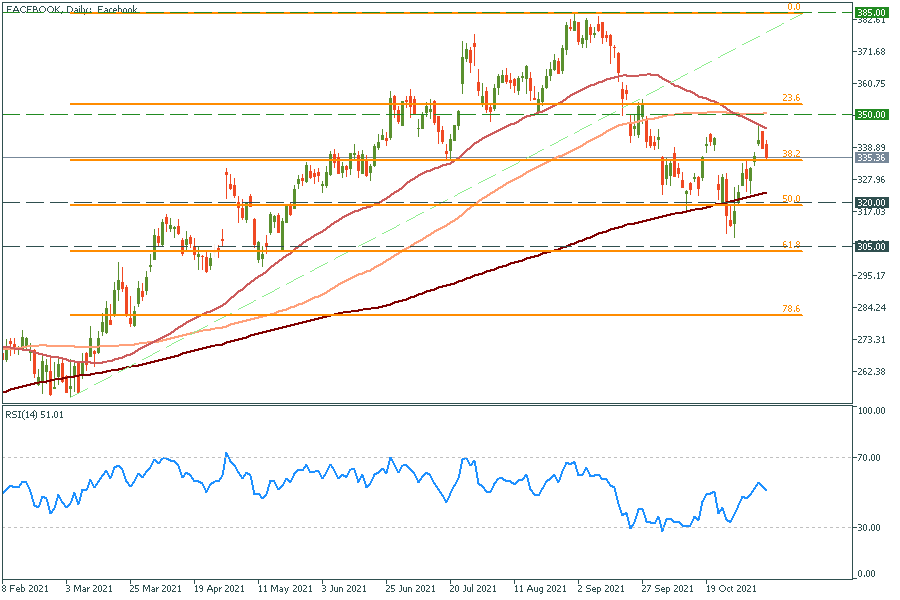
Task: Click the 19 Oct 2021 date label
Action: (x=730, y=590)
